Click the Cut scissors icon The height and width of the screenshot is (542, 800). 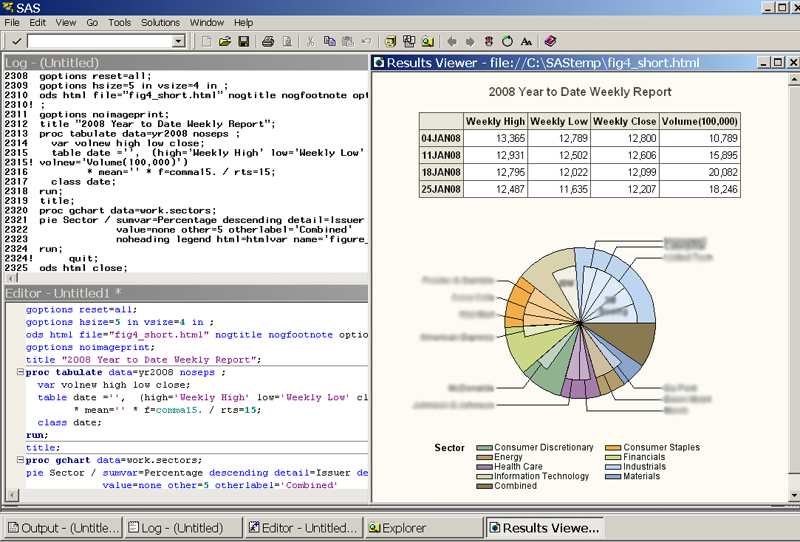(310, 41)
